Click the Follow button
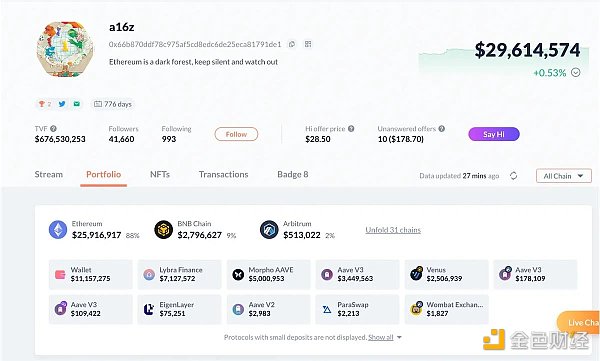Screen dimensions: 600x361 point(236,134)
